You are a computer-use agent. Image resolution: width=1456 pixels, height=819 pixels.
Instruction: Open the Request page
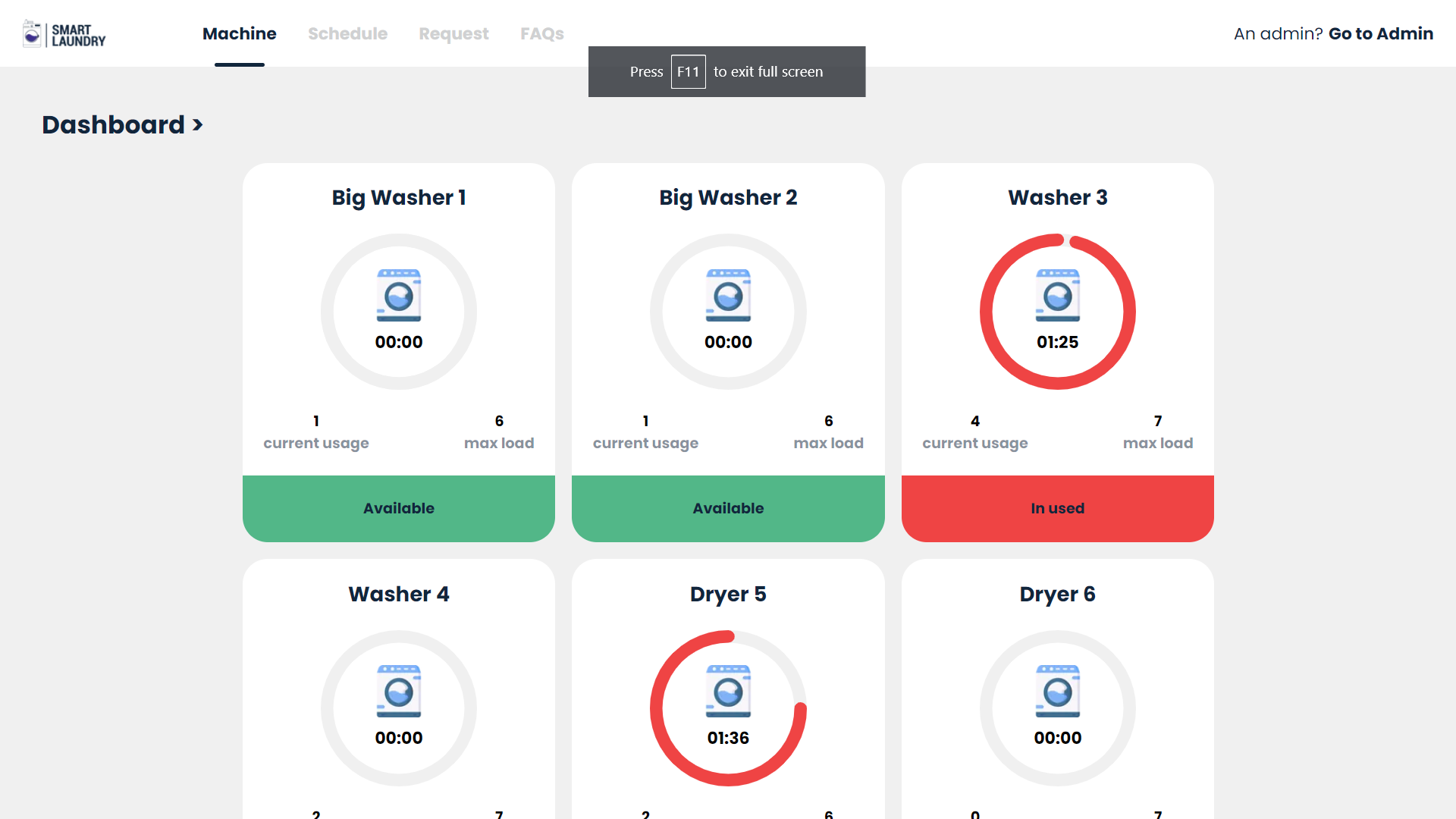click(x=453, y=33)
